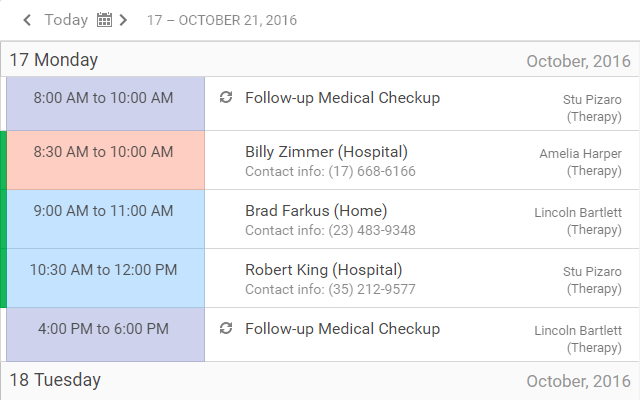Select the 18 Tuesday day header
Image resolution: width=640 pixels, height=400 pixels.
click(x=55, y=380)
